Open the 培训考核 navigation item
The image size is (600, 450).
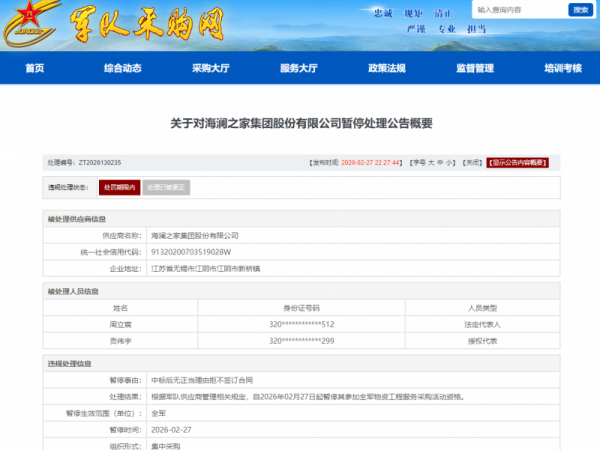(x=562, y=68)
